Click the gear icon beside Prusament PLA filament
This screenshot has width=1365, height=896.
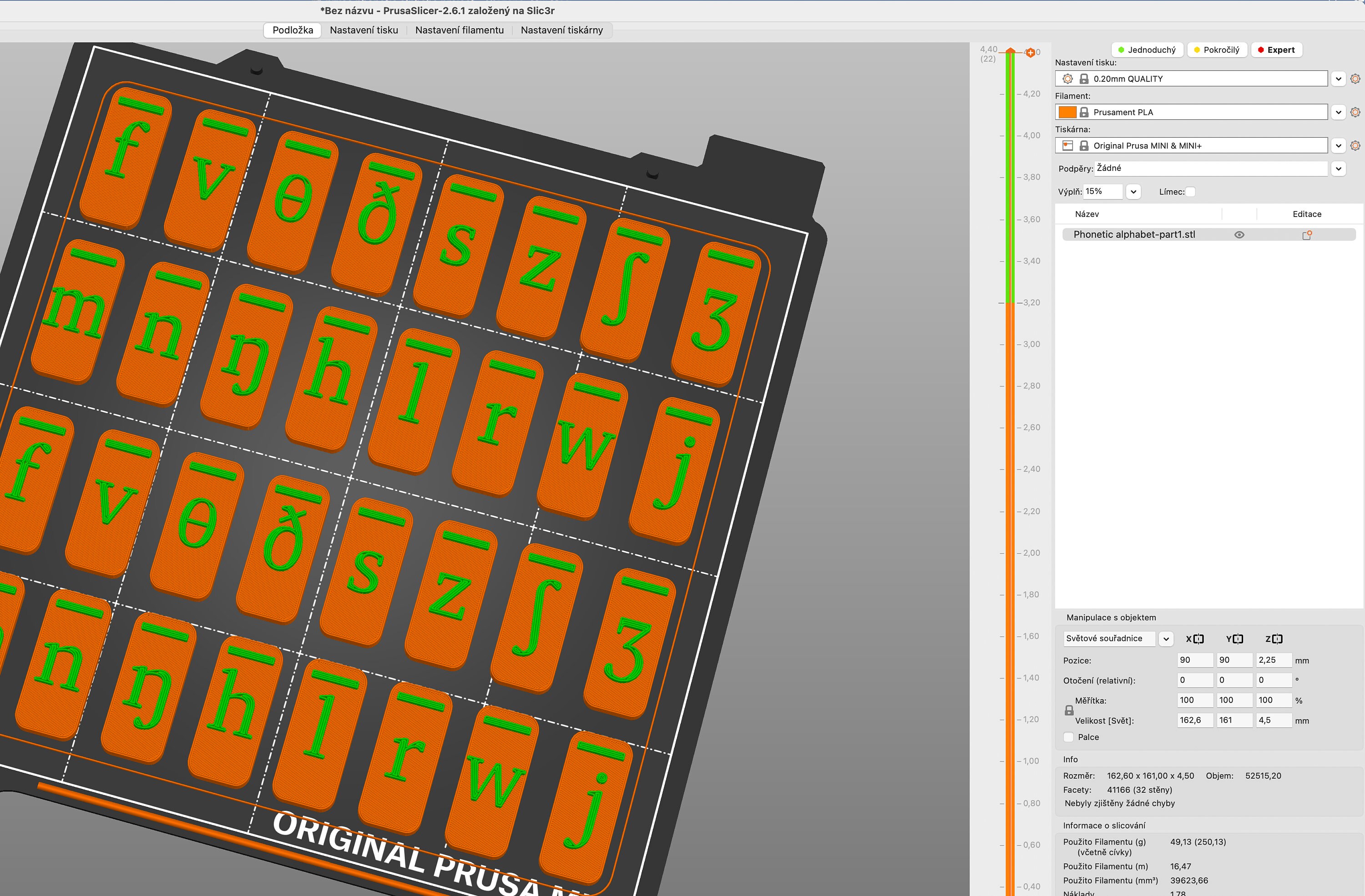pyautogui.click(x=1355, y=112)
